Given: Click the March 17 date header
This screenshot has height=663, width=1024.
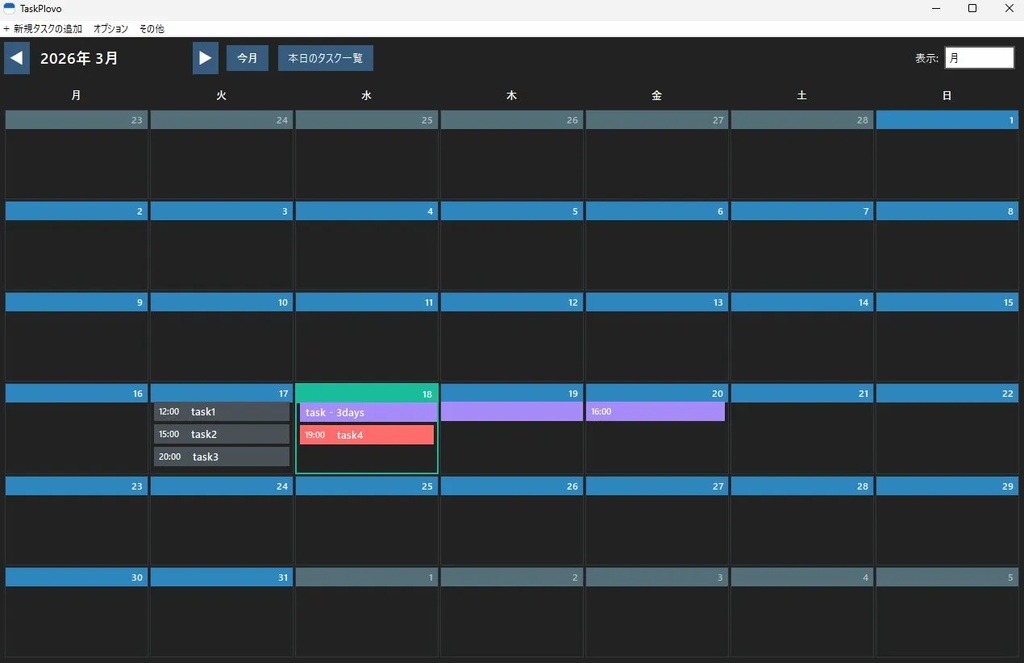Looking at the screenshot, I should 220,393.
